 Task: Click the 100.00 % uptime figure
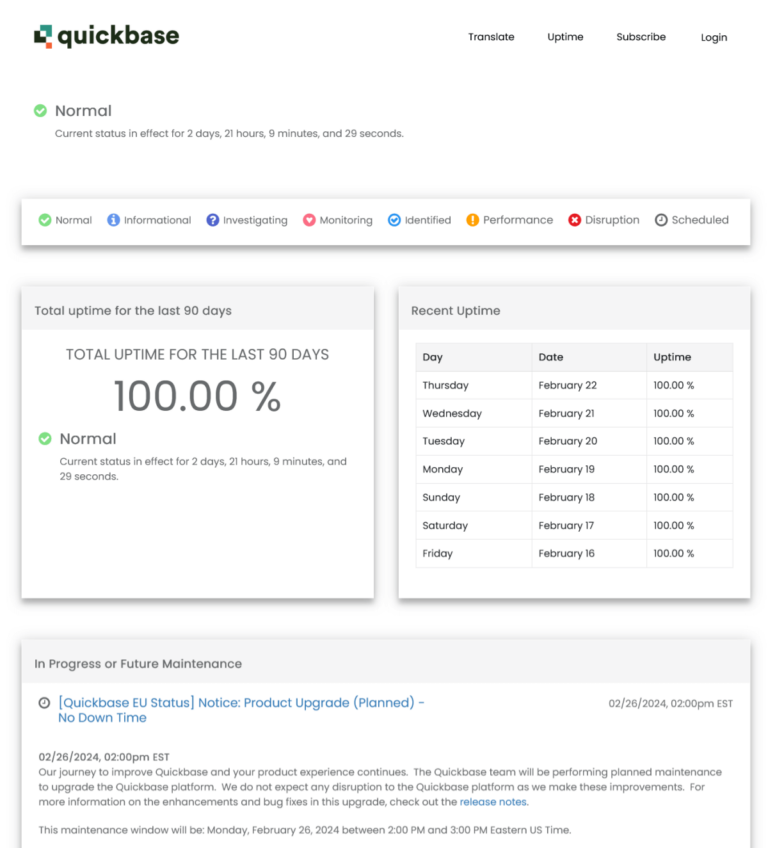(197, 396)
